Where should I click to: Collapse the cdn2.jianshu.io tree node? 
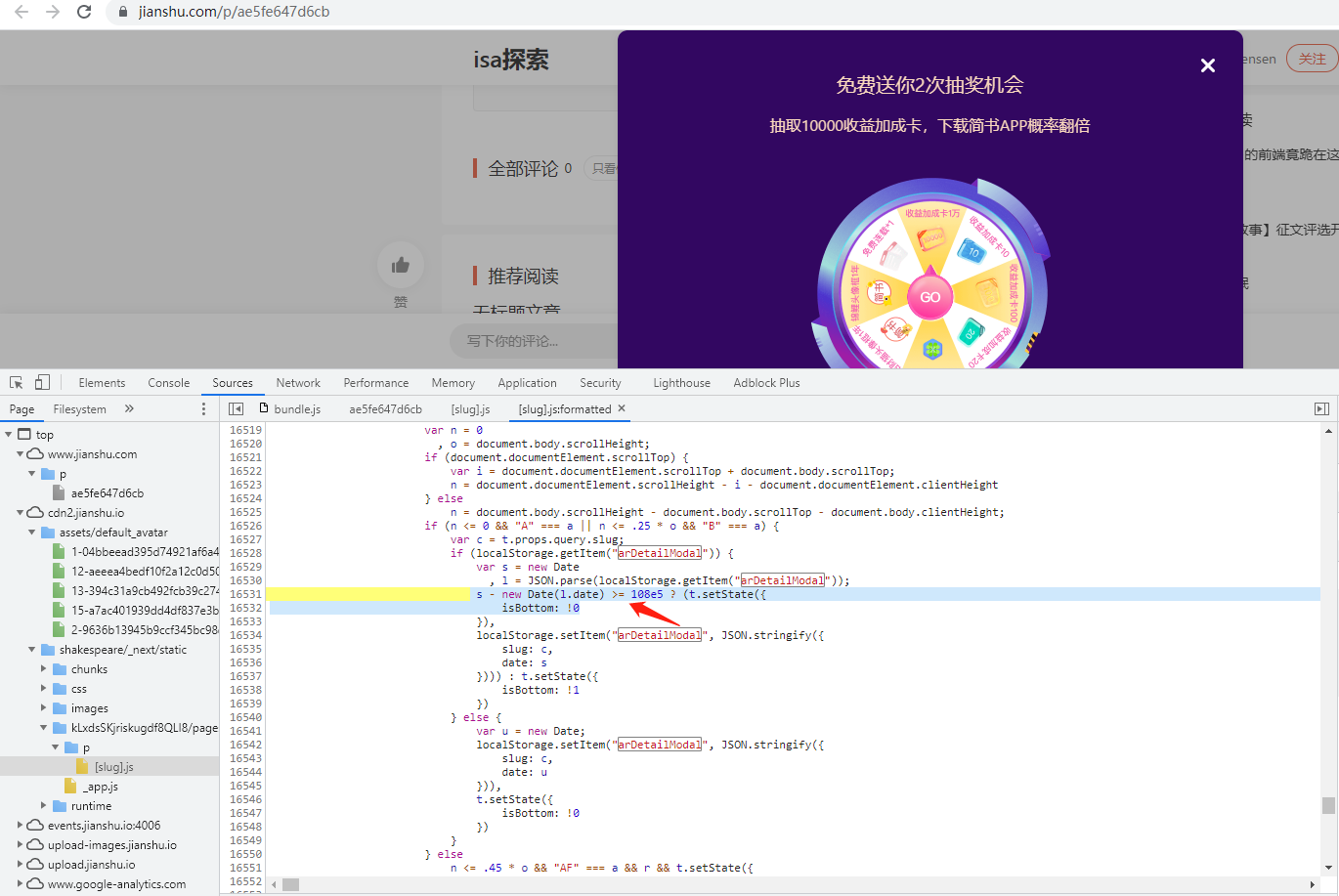21,513
